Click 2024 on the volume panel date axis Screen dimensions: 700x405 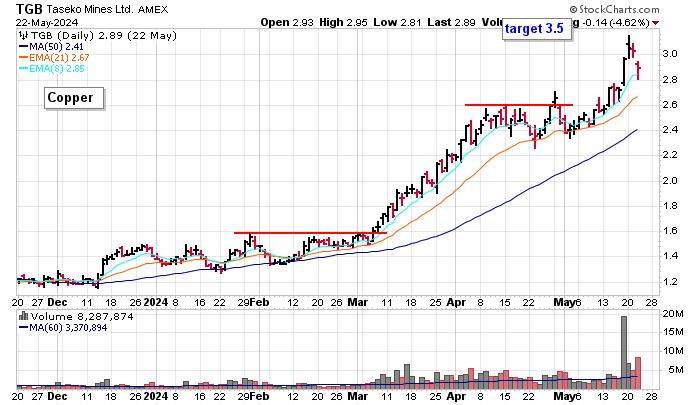(x=155, y=396)
